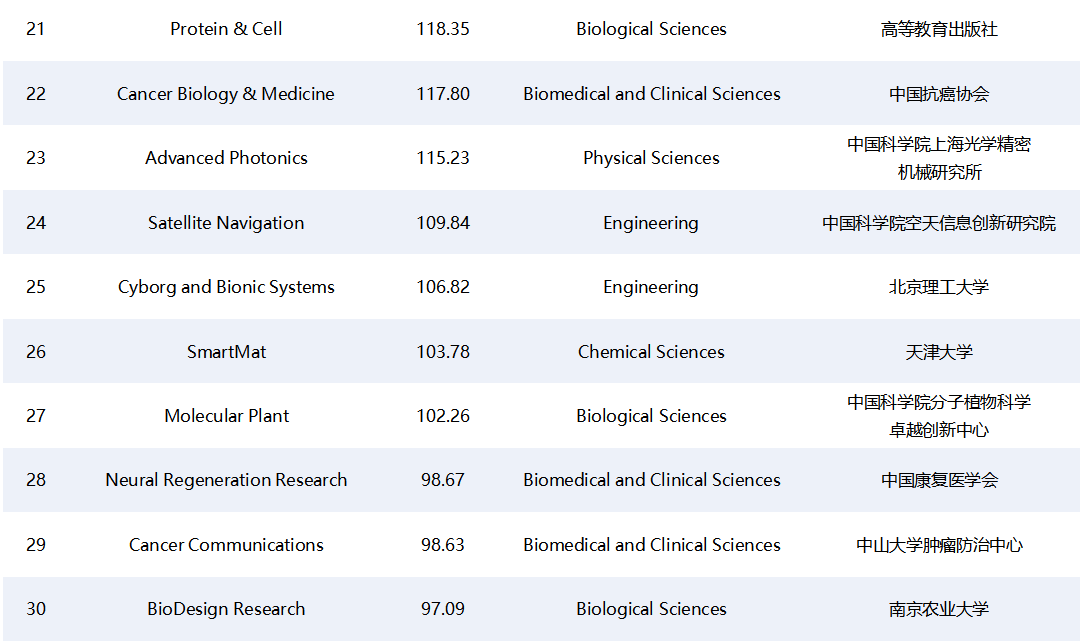The height and width of the screenshot is (643, 1080).
Task: Open Neural Regeneration Research entry
Action: [226, 480]
